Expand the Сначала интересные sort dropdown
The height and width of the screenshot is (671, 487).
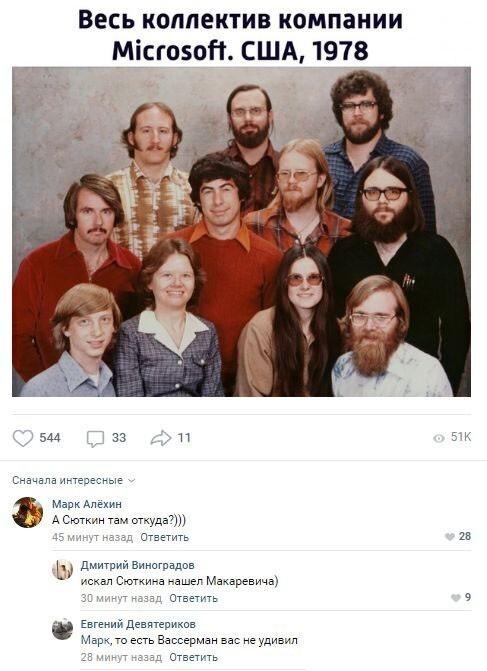[x=74, y=481]
